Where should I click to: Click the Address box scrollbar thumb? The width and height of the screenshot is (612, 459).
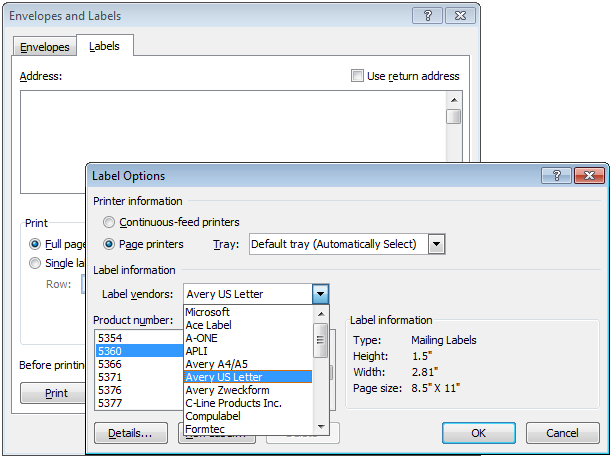[x=454, y=117]
